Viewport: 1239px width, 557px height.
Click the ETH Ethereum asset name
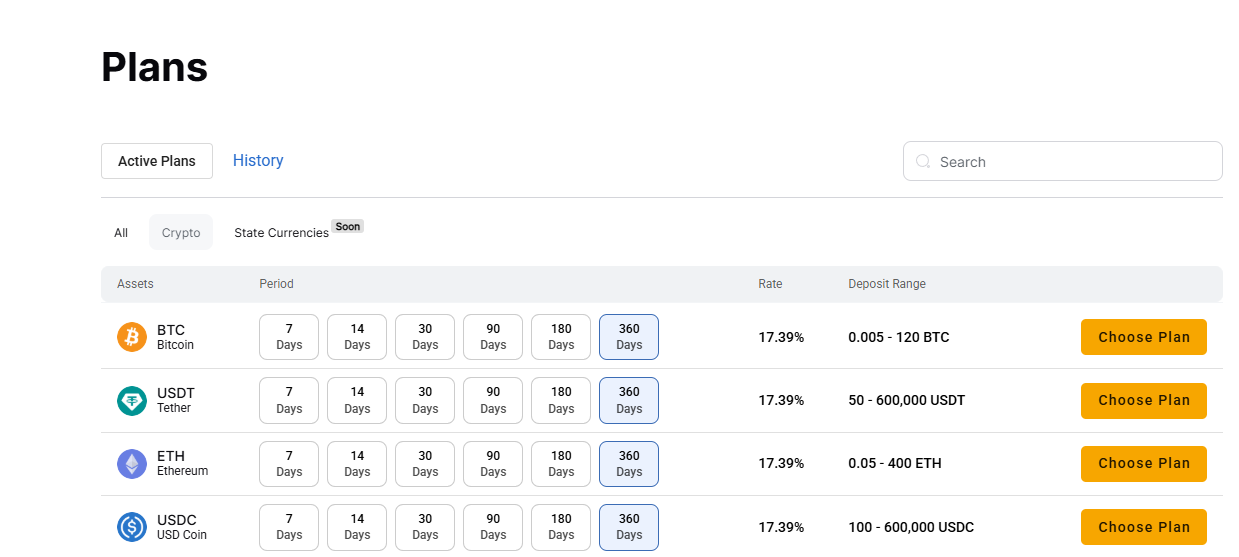(182, 463)
